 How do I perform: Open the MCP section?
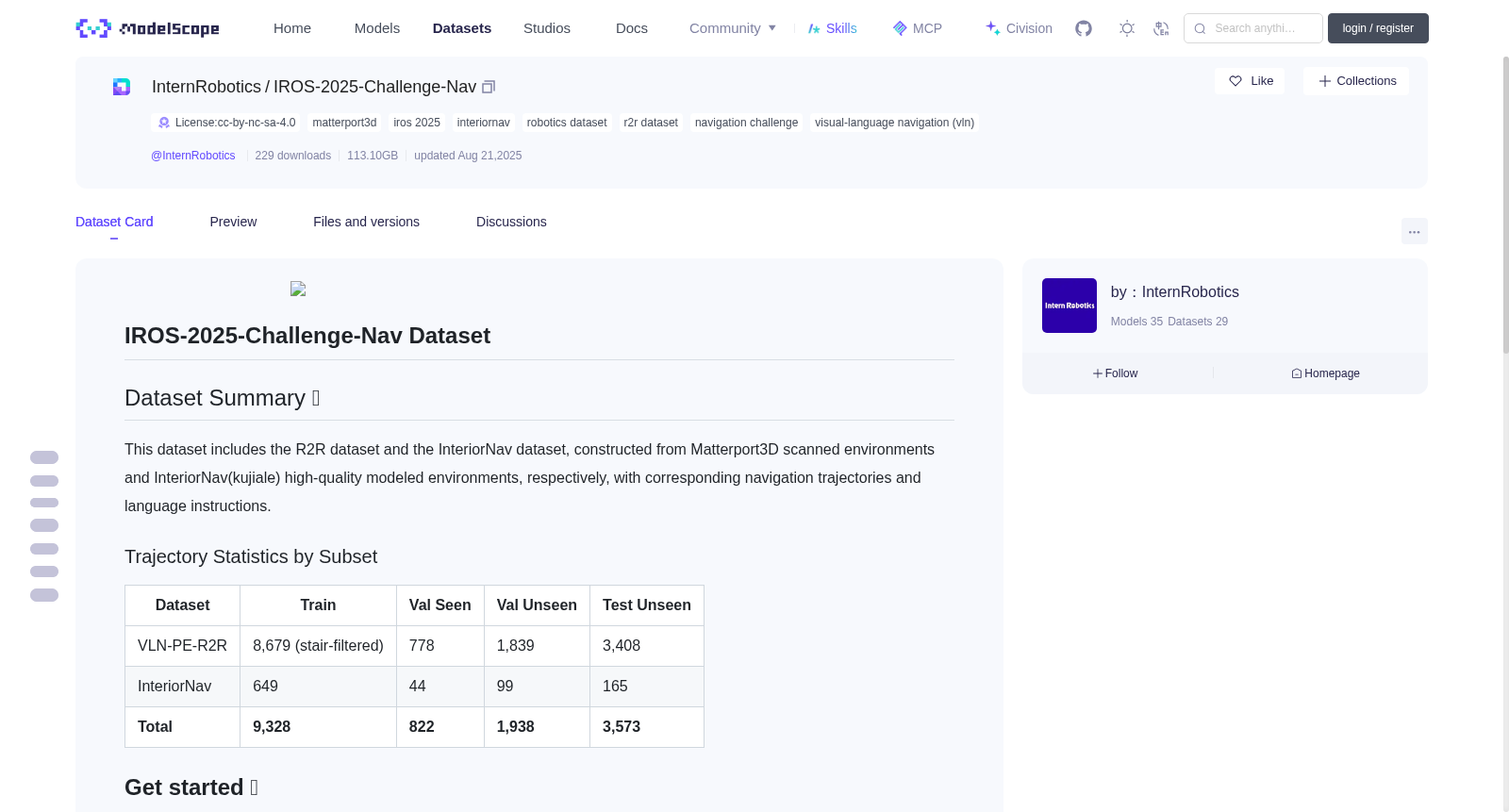[917, 28]
